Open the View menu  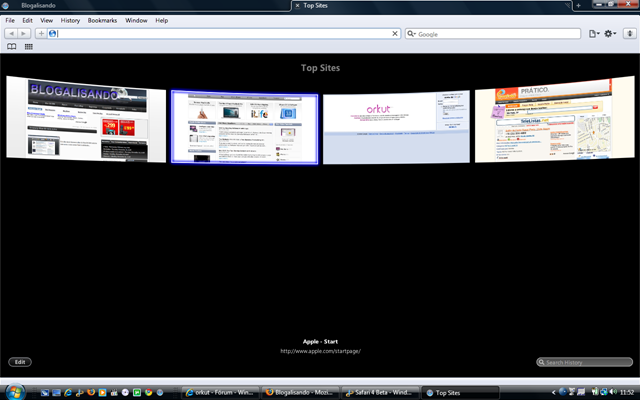point(46,20)
